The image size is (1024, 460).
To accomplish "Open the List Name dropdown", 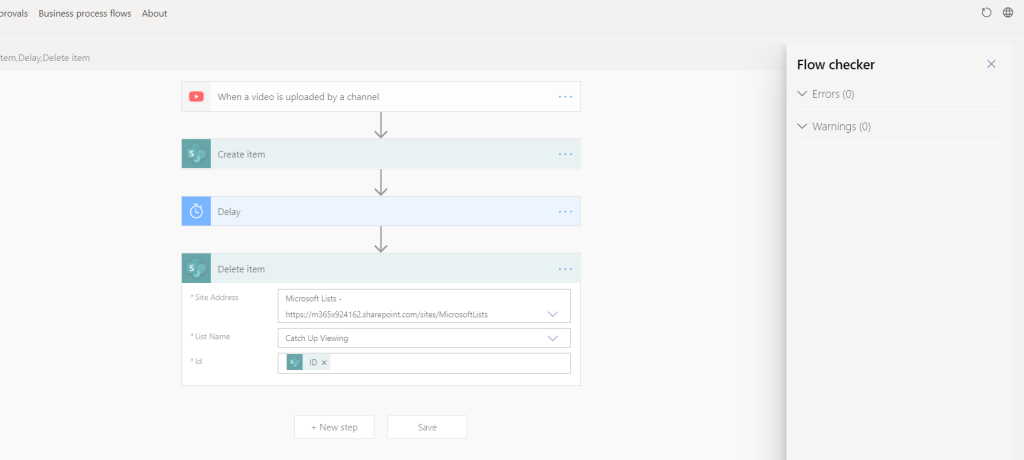I will [x=553, y=338].
